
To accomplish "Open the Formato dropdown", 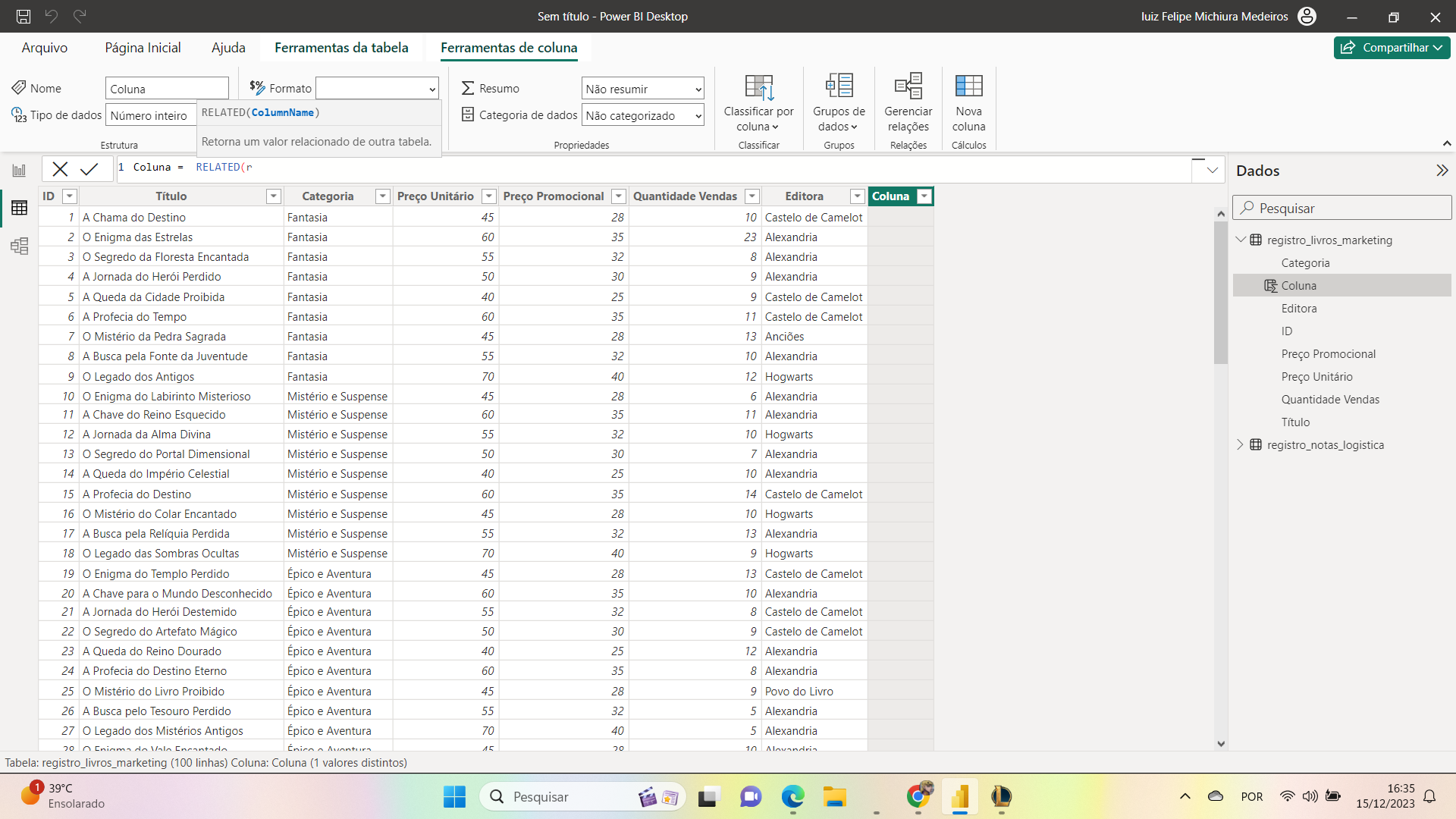I will pyautogui.click(x=377, y=88).
